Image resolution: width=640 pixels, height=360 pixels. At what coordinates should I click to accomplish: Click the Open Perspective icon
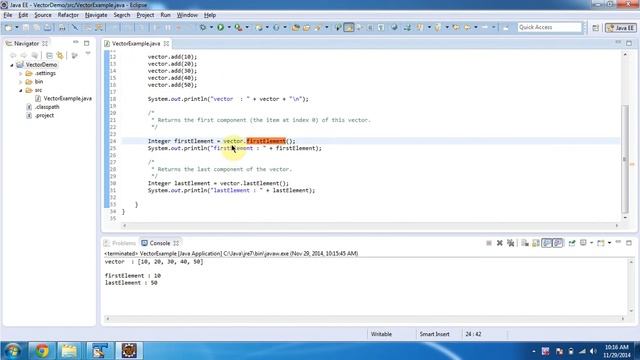pyautogui.click(x=596, y=28)
